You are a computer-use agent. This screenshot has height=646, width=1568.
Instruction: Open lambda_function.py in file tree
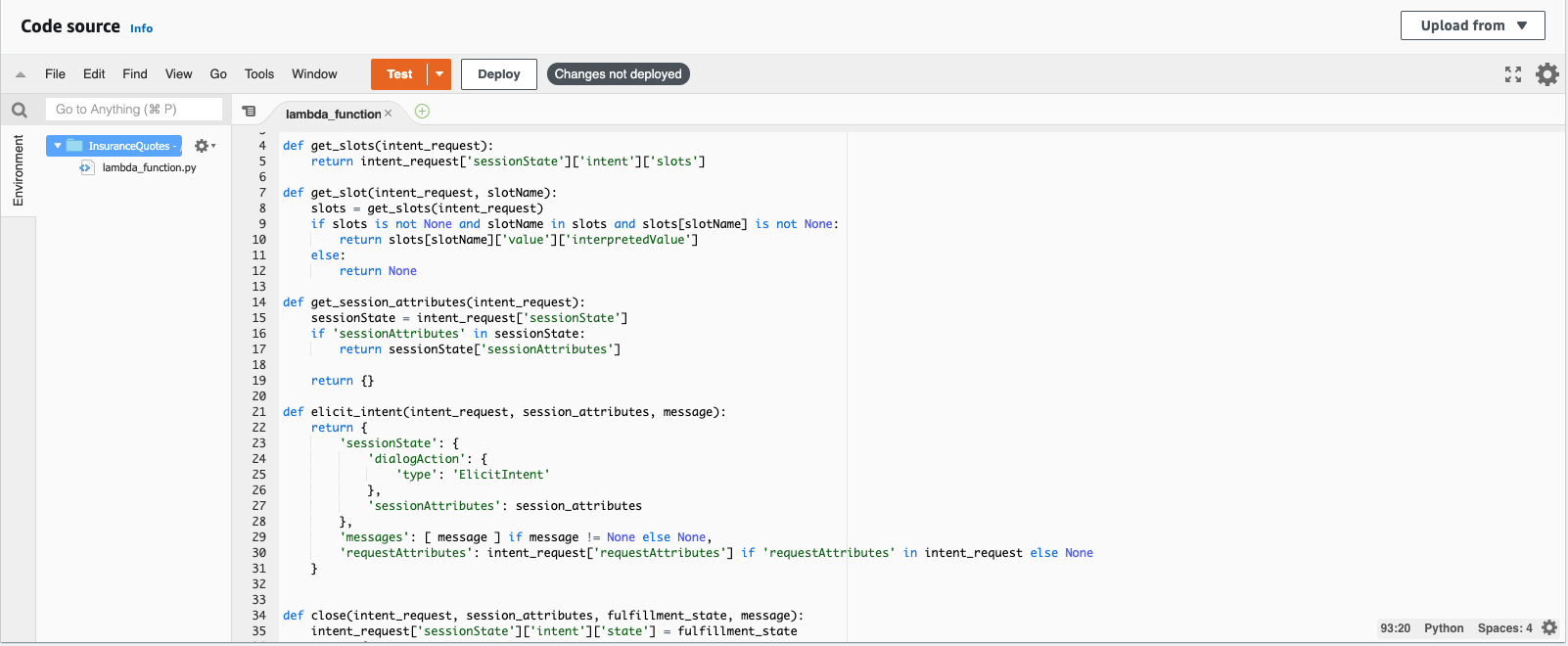[149, 167]
